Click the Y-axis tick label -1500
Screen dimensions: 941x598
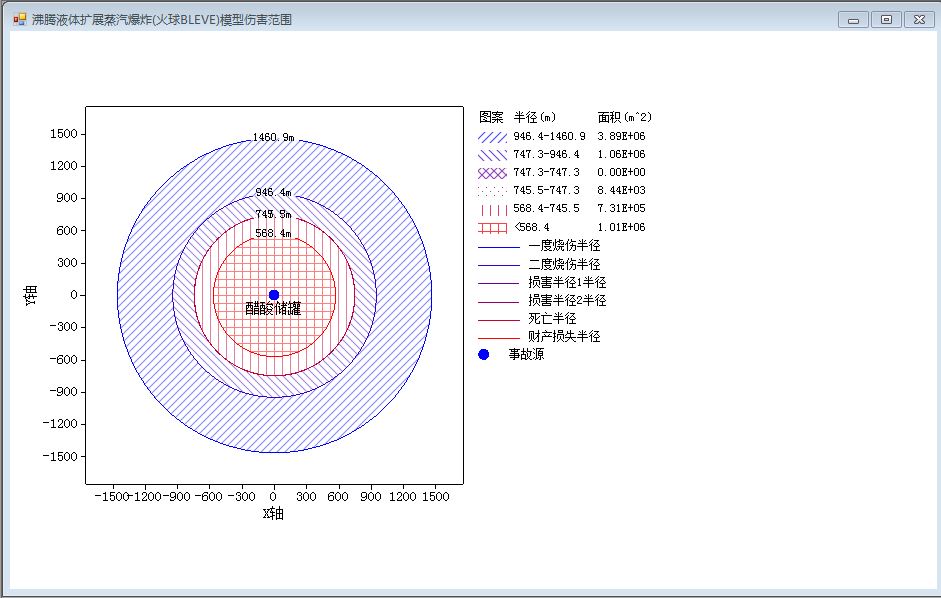tap(60, 456)
